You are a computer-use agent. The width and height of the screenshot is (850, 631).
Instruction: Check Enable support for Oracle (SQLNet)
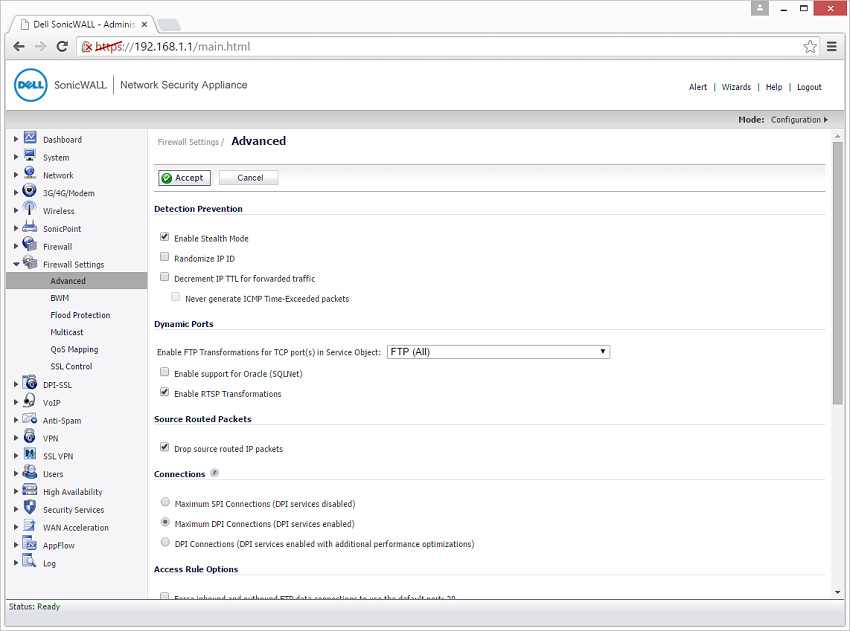pos(164,372)
